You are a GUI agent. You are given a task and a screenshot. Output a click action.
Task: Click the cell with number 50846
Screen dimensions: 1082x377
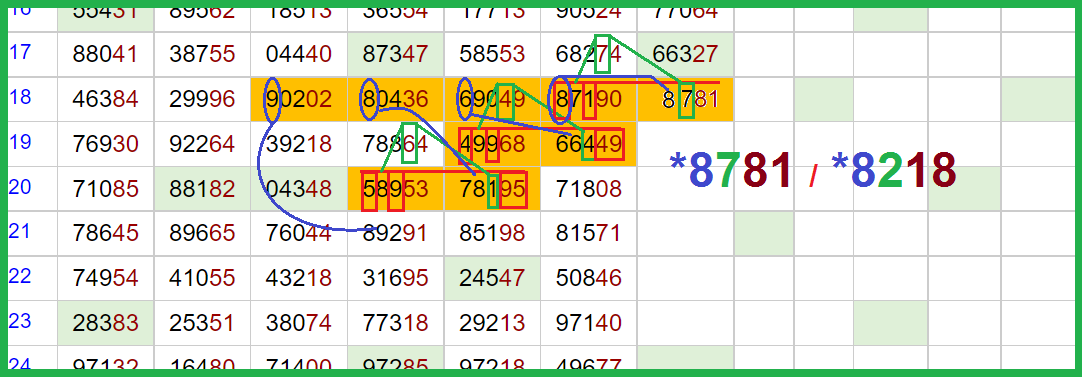(x=589, y=278)
